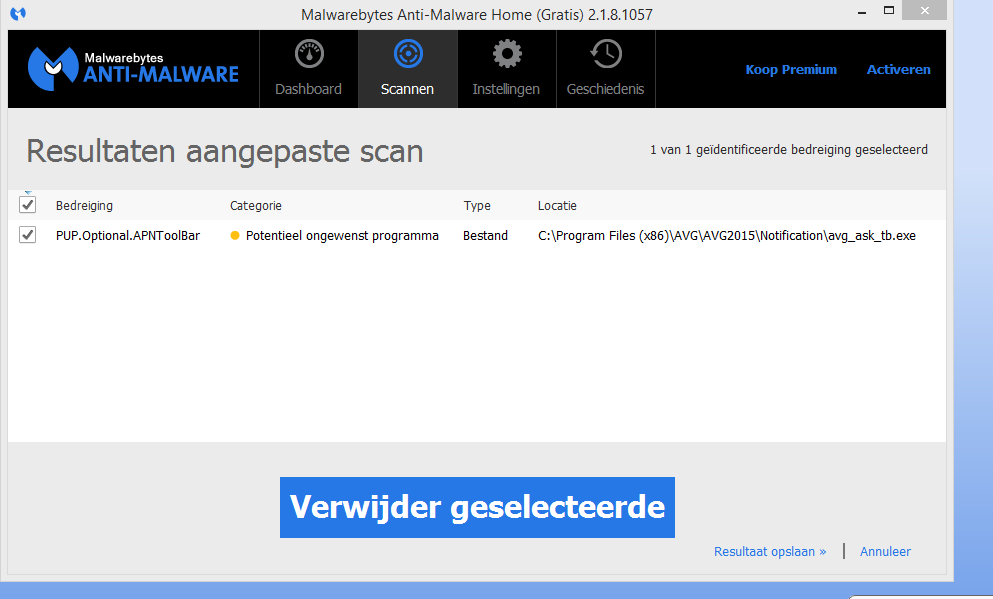
Task: Open the Instellingen tab
Action: coord(507,69)
